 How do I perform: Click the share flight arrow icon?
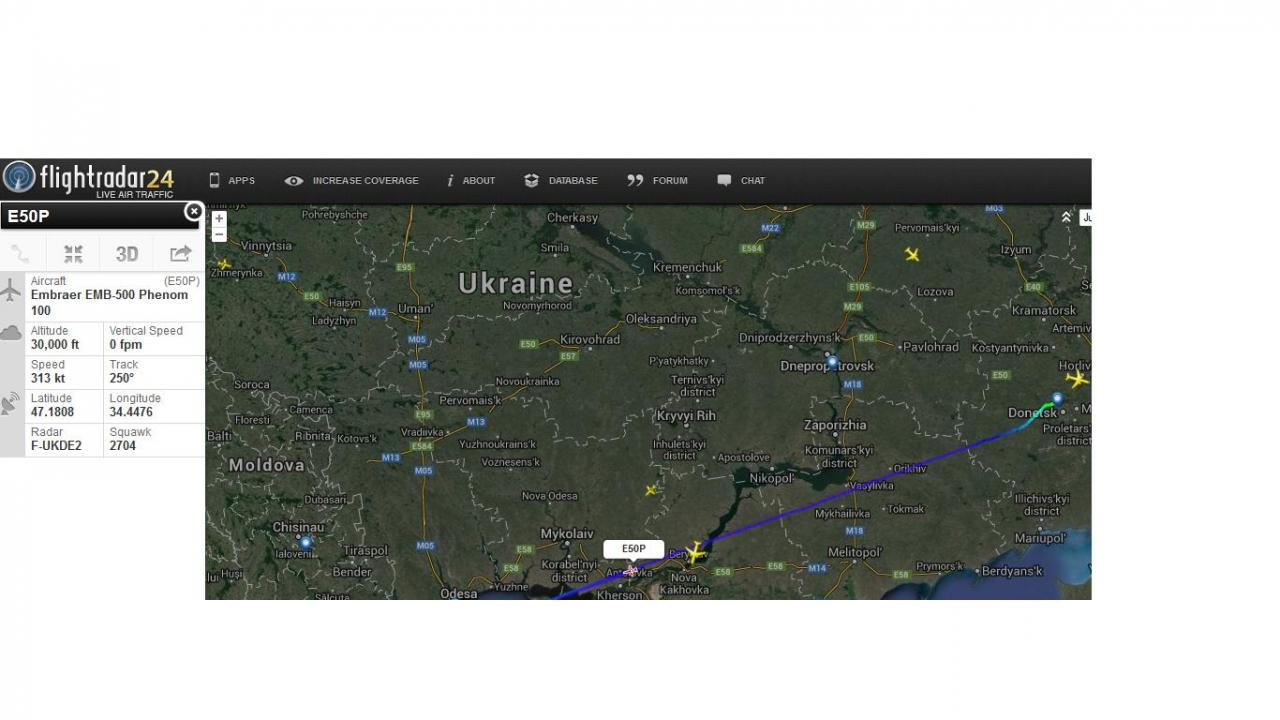pyautogui.click(x=180, y=254)
